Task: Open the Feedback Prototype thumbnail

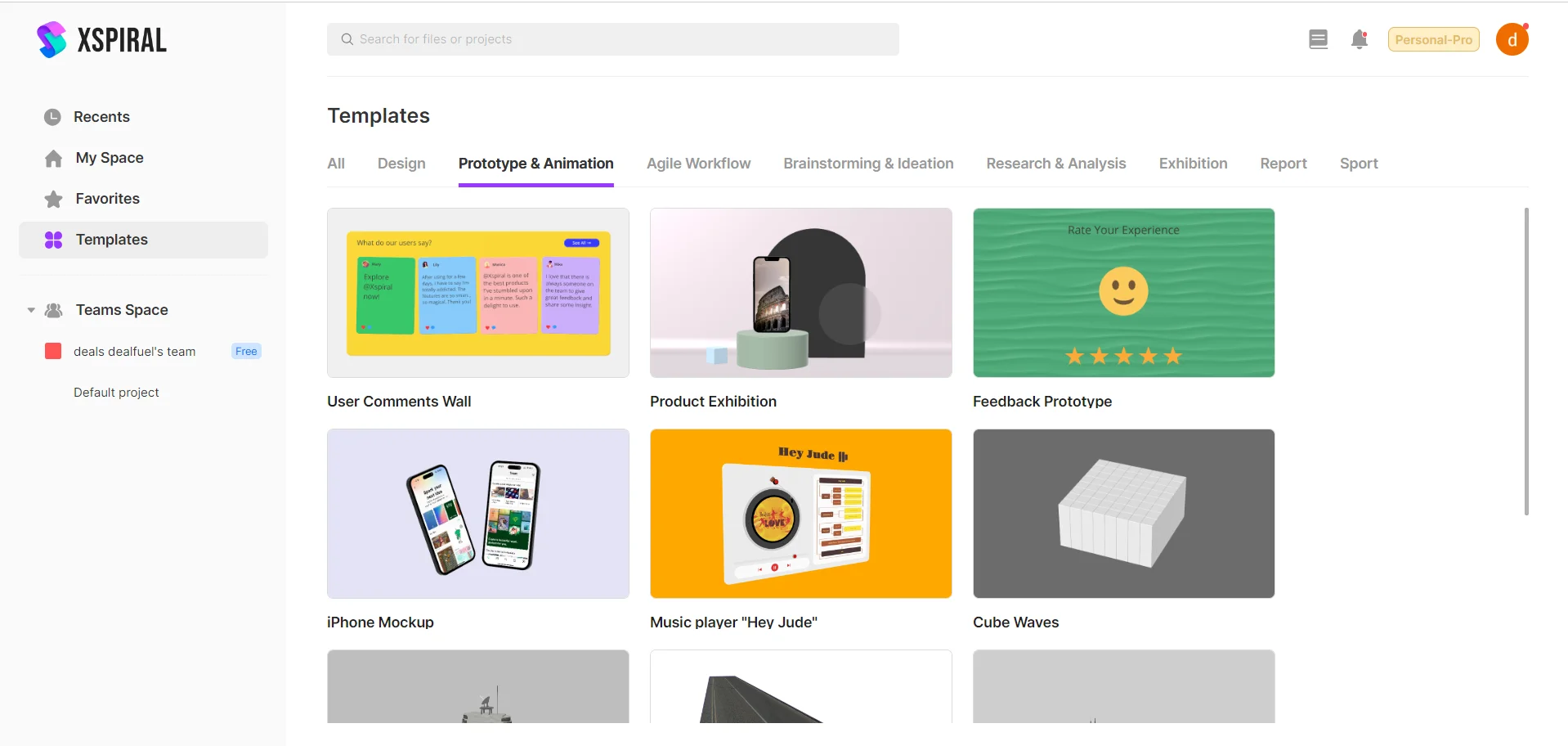Action: [x=1124, y=293]
